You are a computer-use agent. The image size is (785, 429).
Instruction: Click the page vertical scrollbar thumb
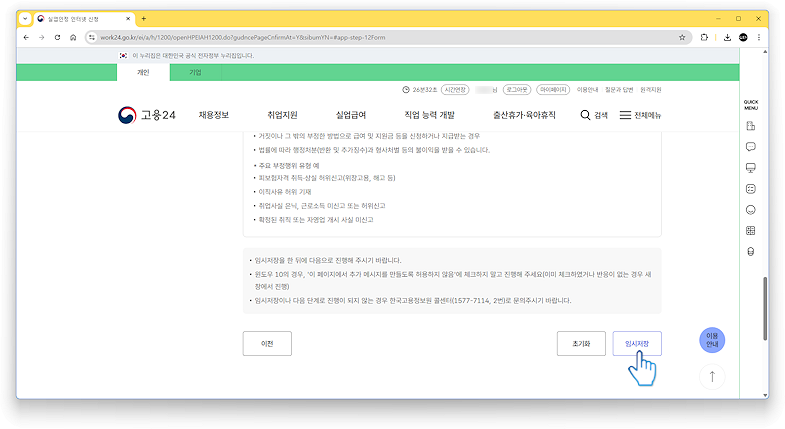point(765,308)
